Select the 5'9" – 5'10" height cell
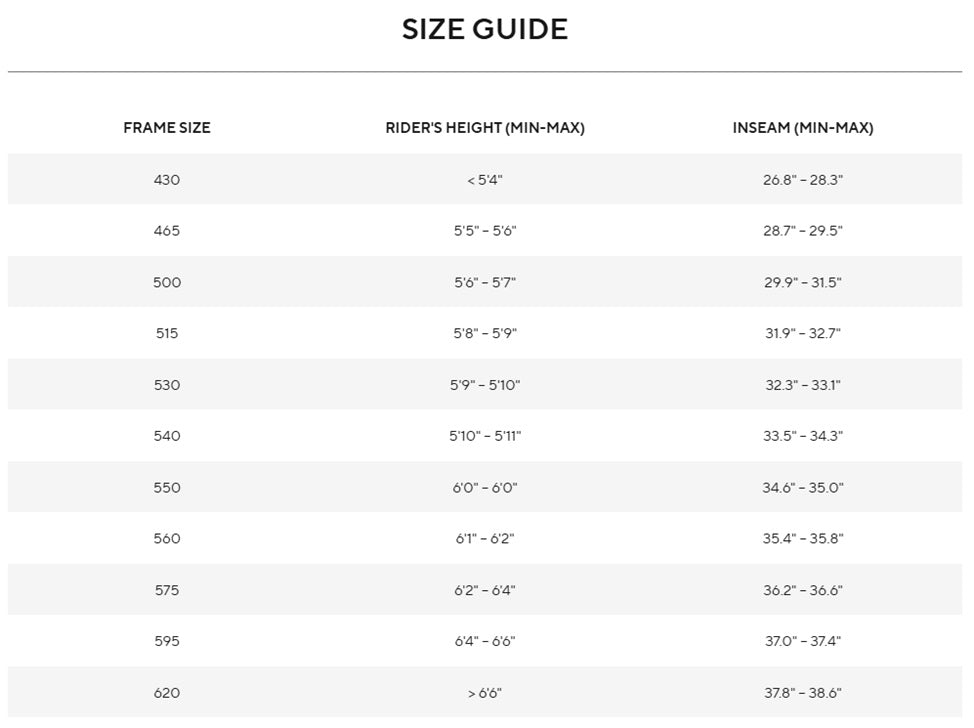This screenshot has height=728, width=974. click(x=485, y=384)
